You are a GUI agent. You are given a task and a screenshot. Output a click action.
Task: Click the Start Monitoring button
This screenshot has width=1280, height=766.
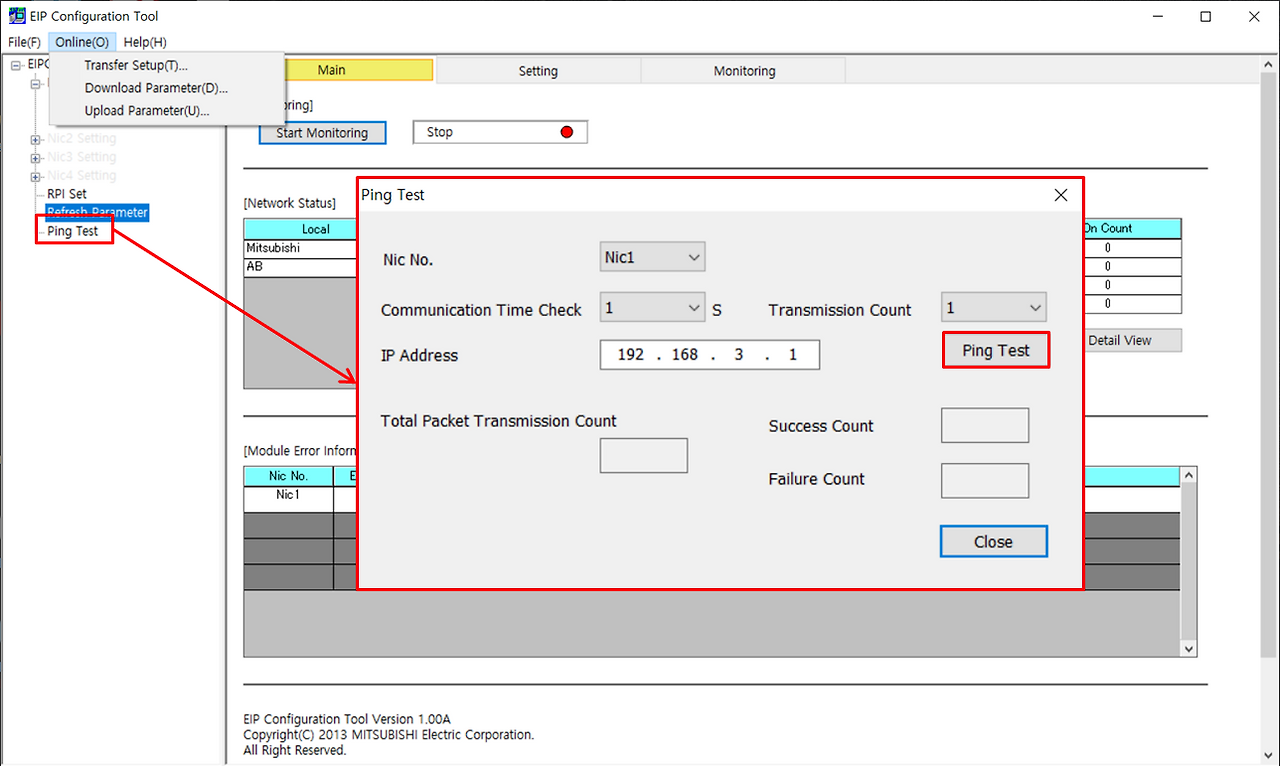point(322,131)
